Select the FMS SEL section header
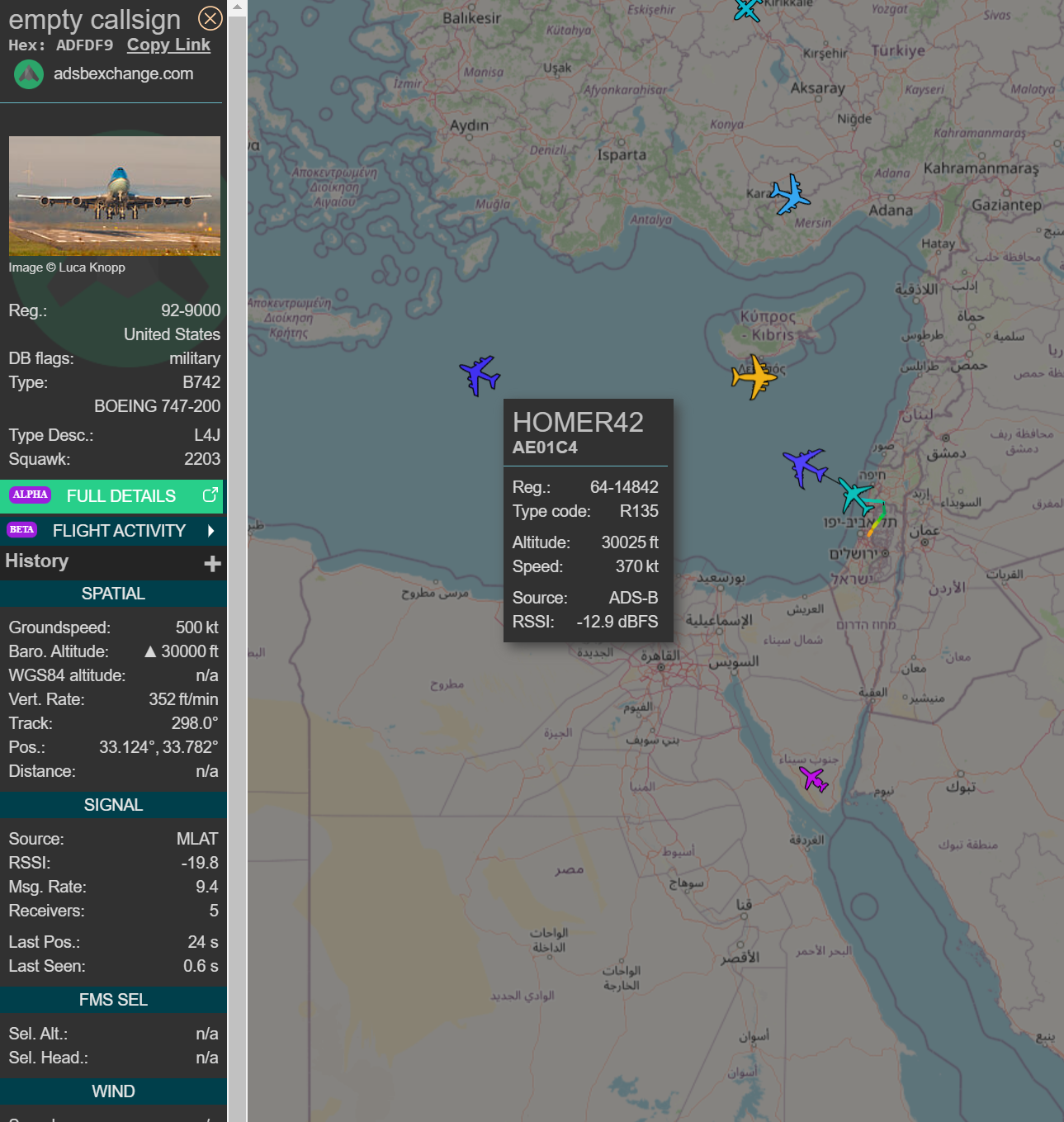Screen dimensions: 1064x1122 [113, 1000]
